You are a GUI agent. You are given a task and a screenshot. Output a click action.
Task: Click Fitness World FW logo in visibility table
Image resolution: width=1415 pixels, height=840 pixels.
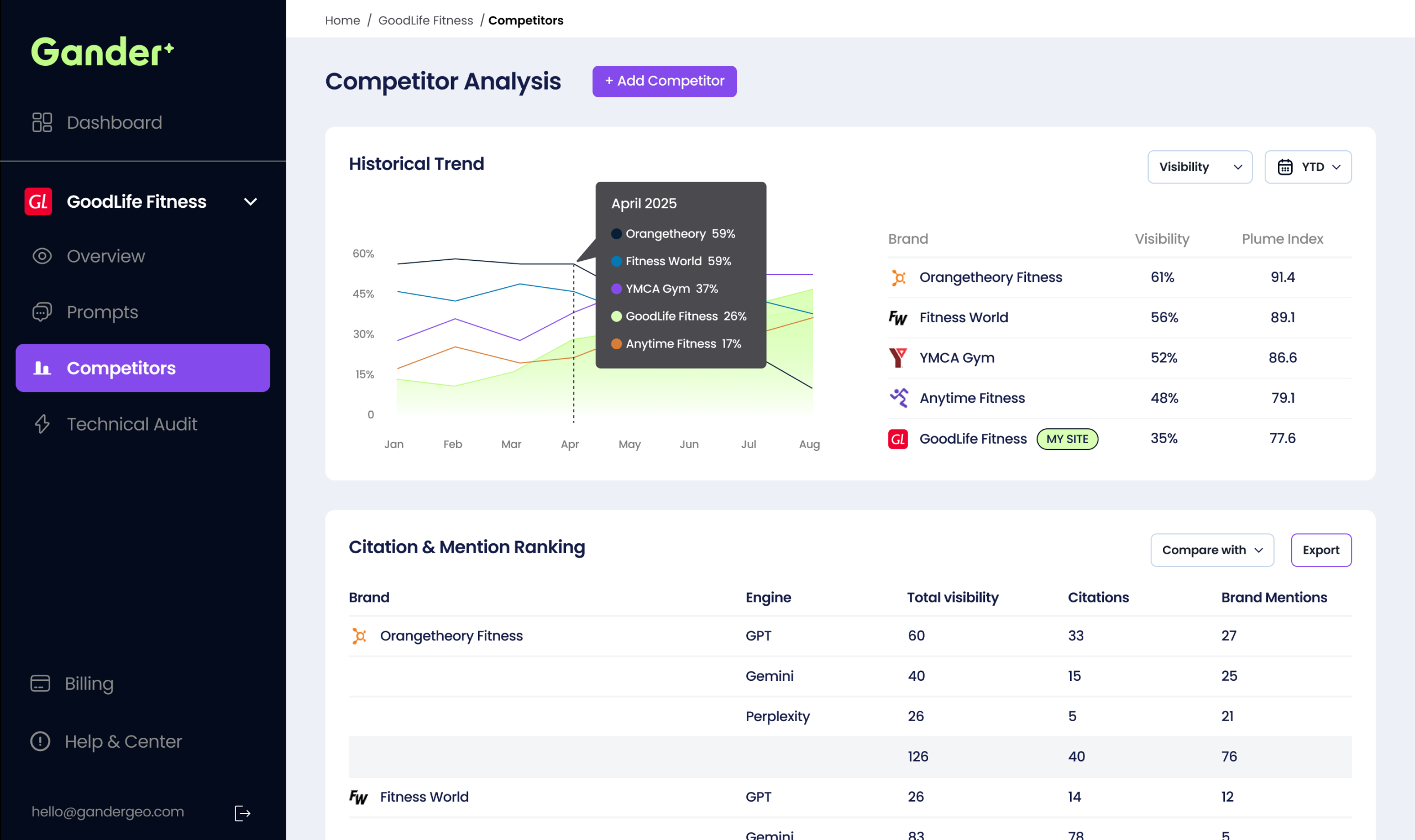(x=898, y=318)
